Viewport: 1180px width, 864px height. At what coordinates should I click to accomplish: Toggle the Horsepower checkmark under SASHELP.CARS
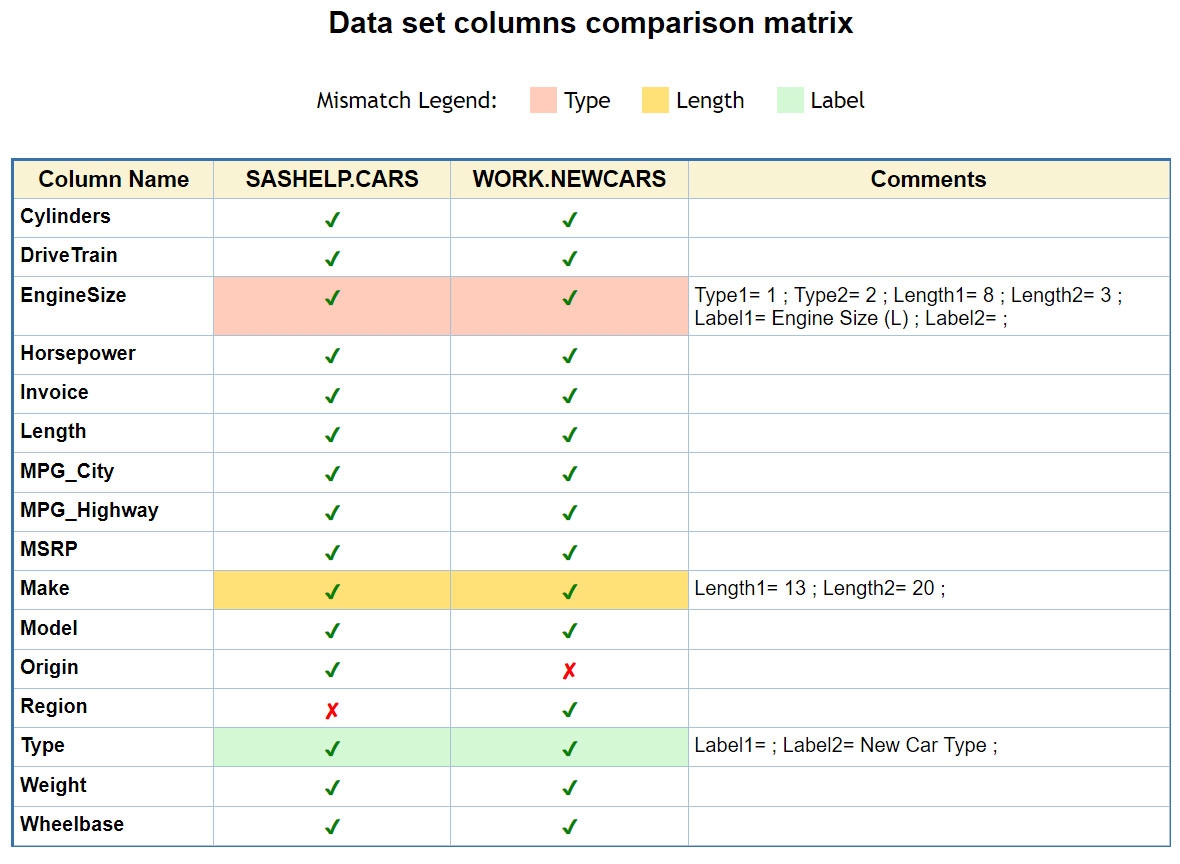pos(331,354)
